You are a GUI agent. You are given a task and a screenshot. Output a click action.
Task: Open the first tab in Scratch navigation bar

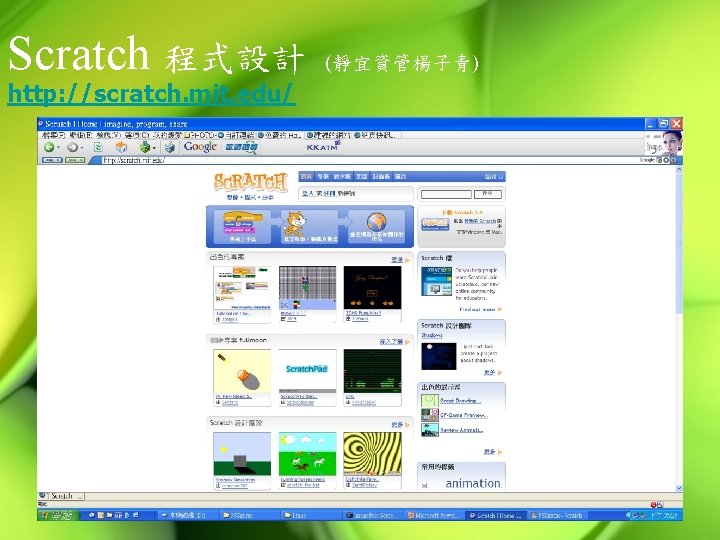pos(306,176)
